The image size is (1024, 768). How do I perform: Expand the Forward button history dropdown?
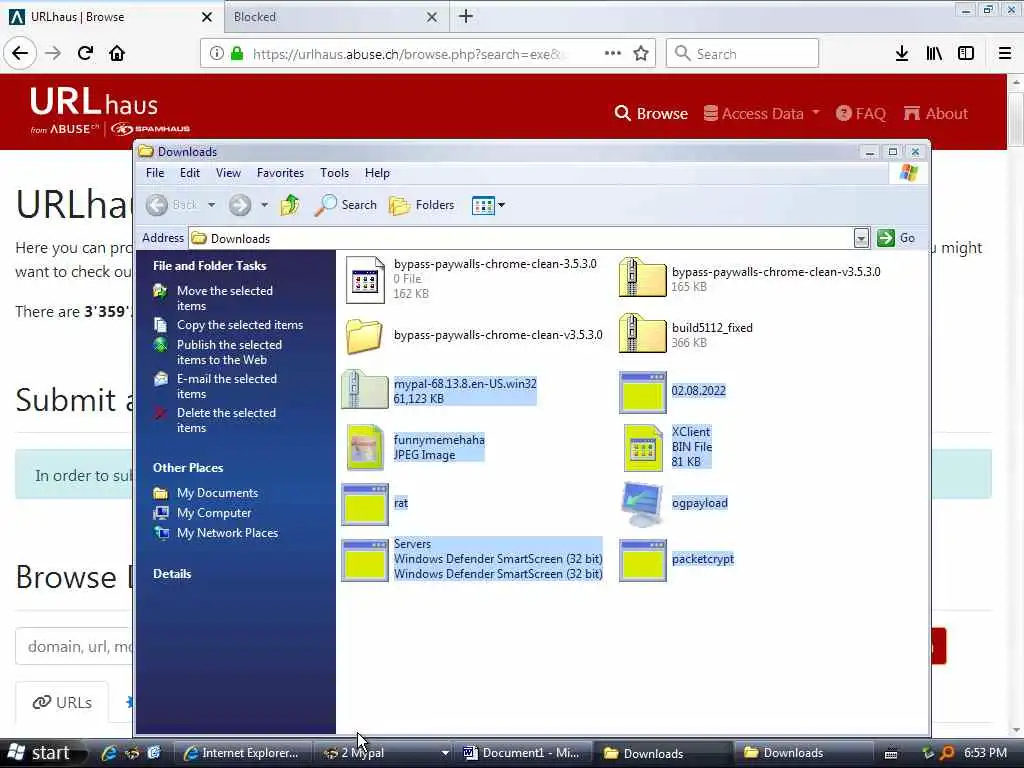[264, 205]
